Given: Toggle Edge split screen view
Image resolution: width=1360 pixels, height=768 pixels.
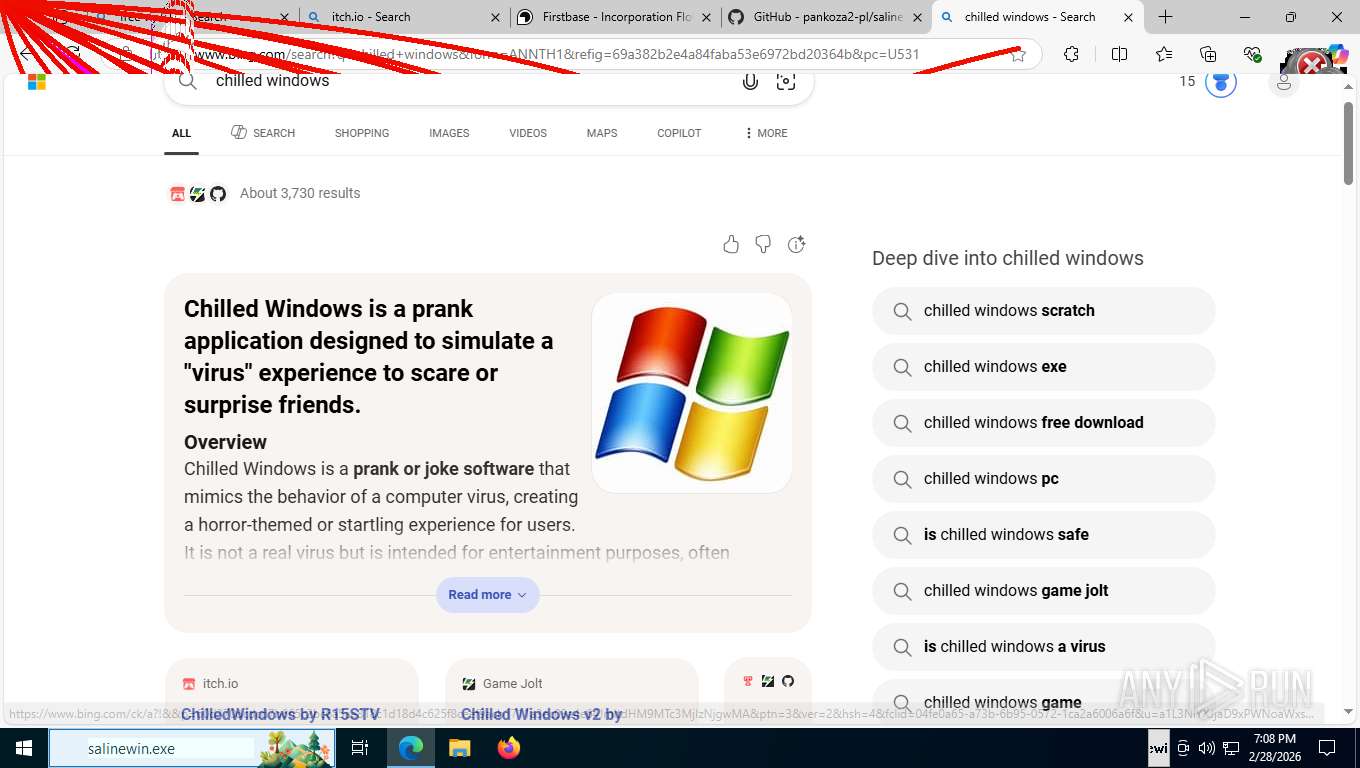Looking at the screenshot, I should 1119,55.
